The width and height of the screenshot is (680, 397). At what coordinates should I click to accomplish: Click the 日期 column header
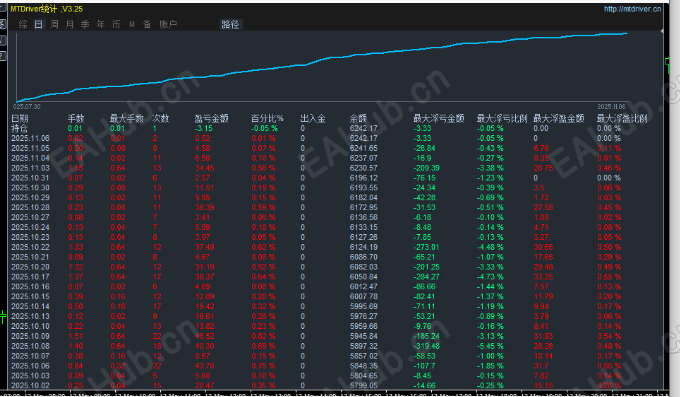point(20,118)
